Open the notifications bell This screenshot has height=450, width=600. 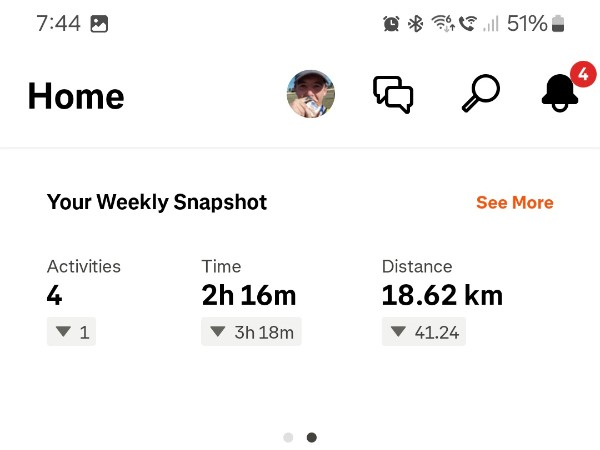coord(559,94)
